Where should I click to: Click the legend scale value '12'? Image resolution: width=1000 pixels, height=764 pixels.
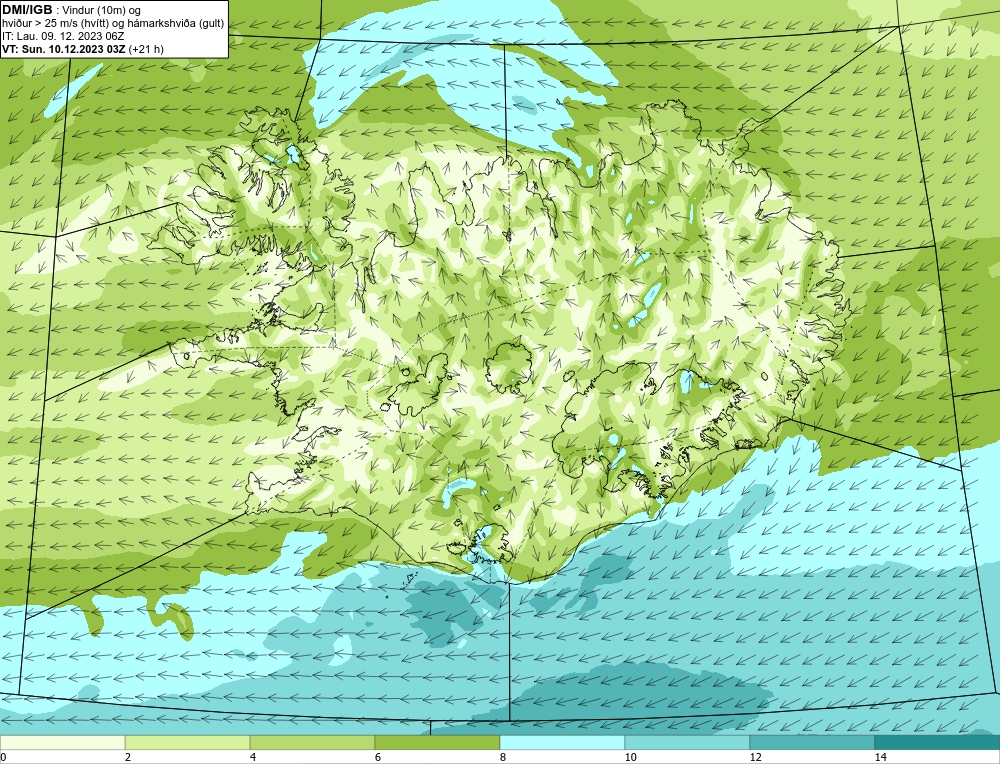[756, 757]
